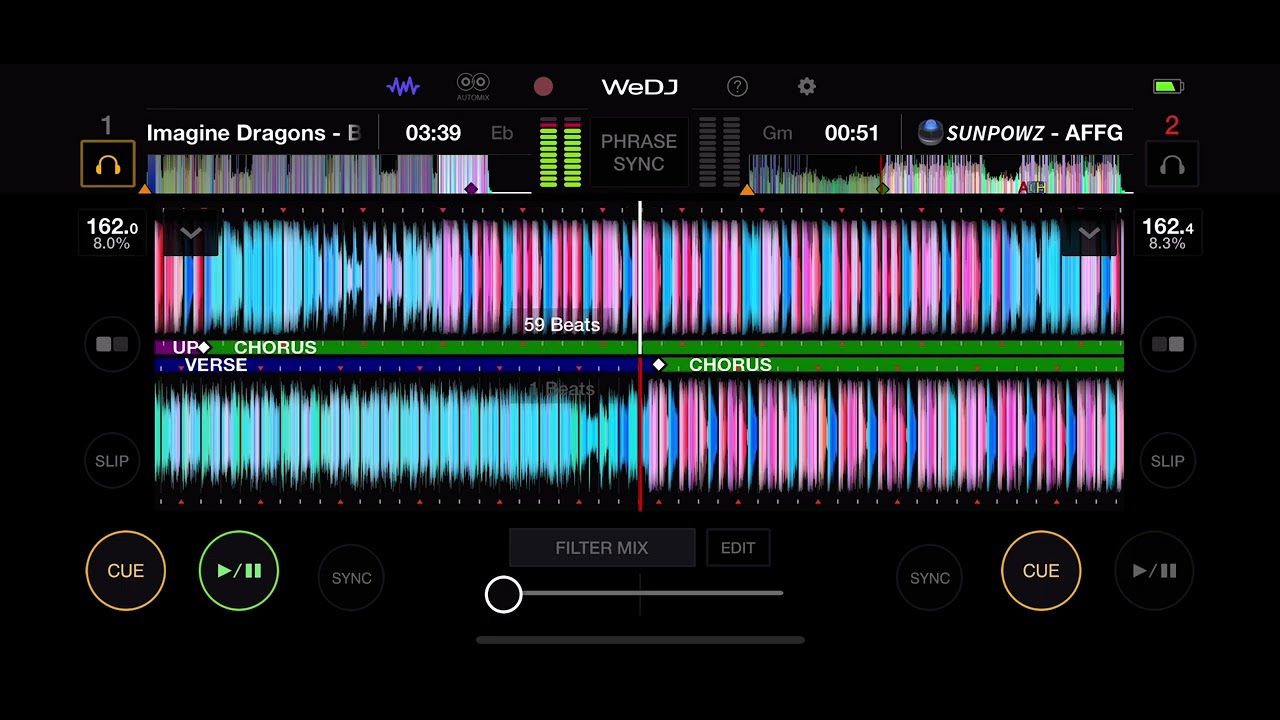The height and width of the screenshot is (720, 1280).
Task: Open settings gear icon
Action: [x=807, y=87]
